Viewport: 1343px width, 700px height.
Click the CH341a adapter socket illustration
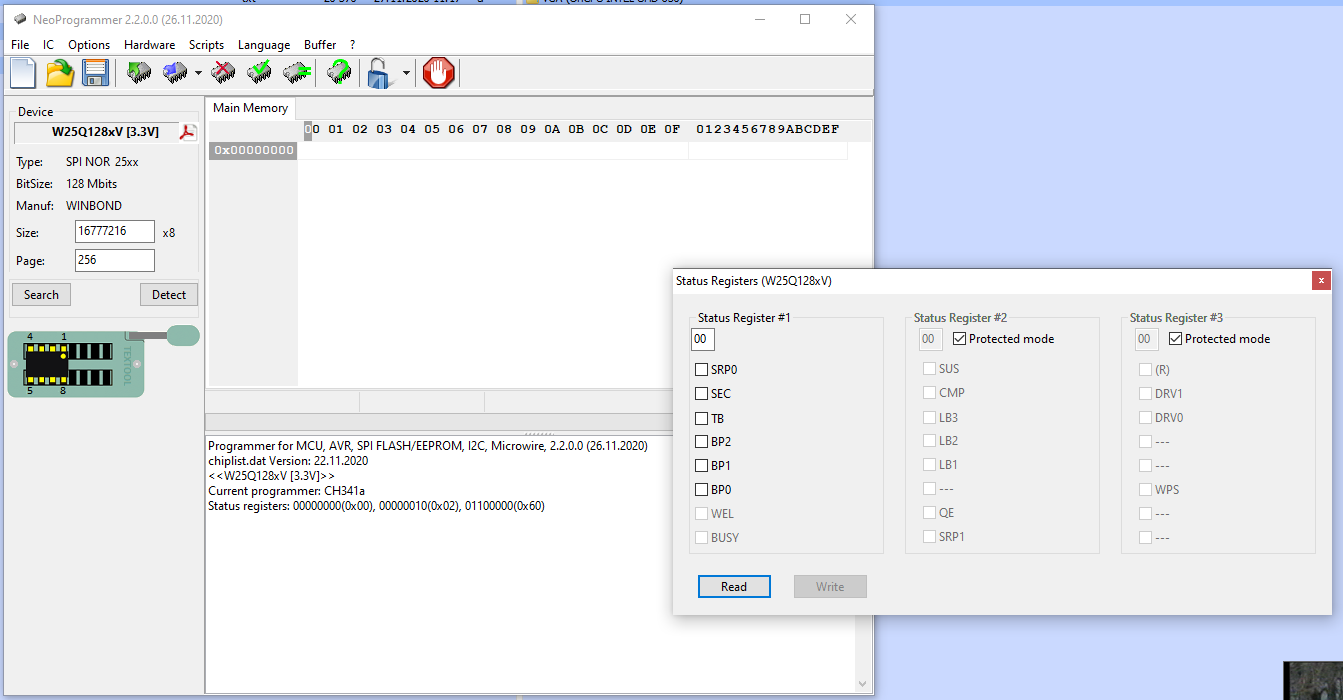[x=76, y=363]
